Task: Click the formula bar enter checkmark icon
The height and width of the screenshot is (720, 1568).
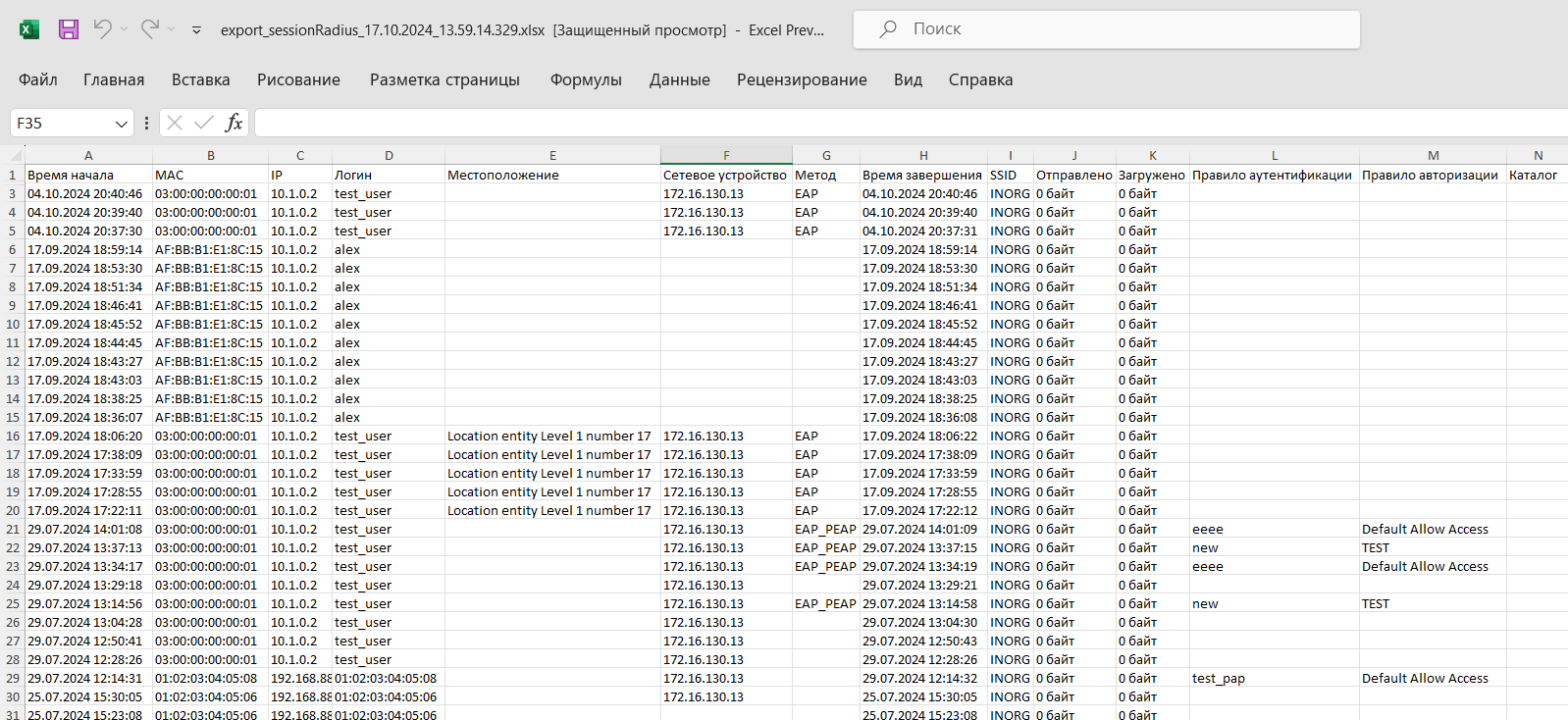Action: [x=204, y=123]
